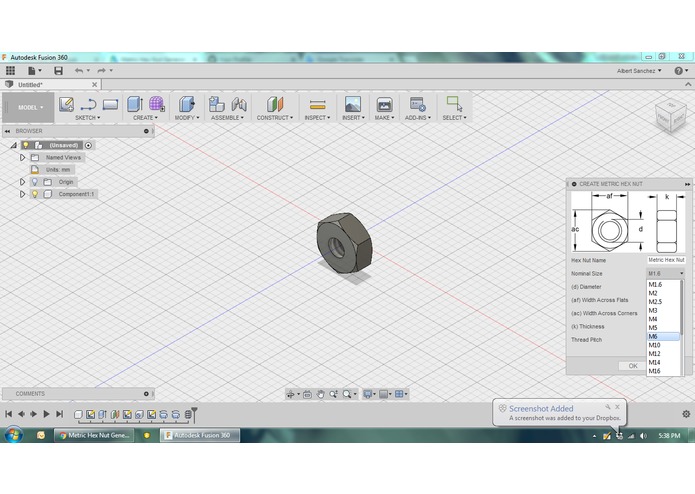Click the Joint assemble icon
695x494 pixels.
click(x=239, y=105)
